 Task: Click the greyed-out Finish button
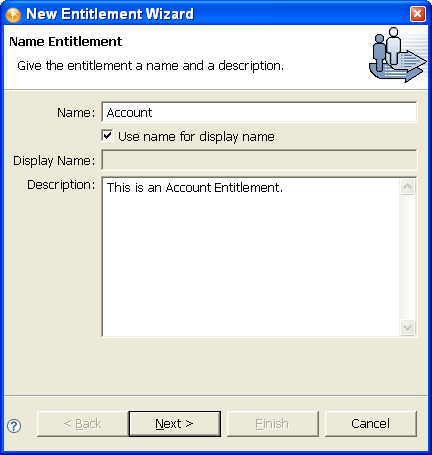[273, 424]
